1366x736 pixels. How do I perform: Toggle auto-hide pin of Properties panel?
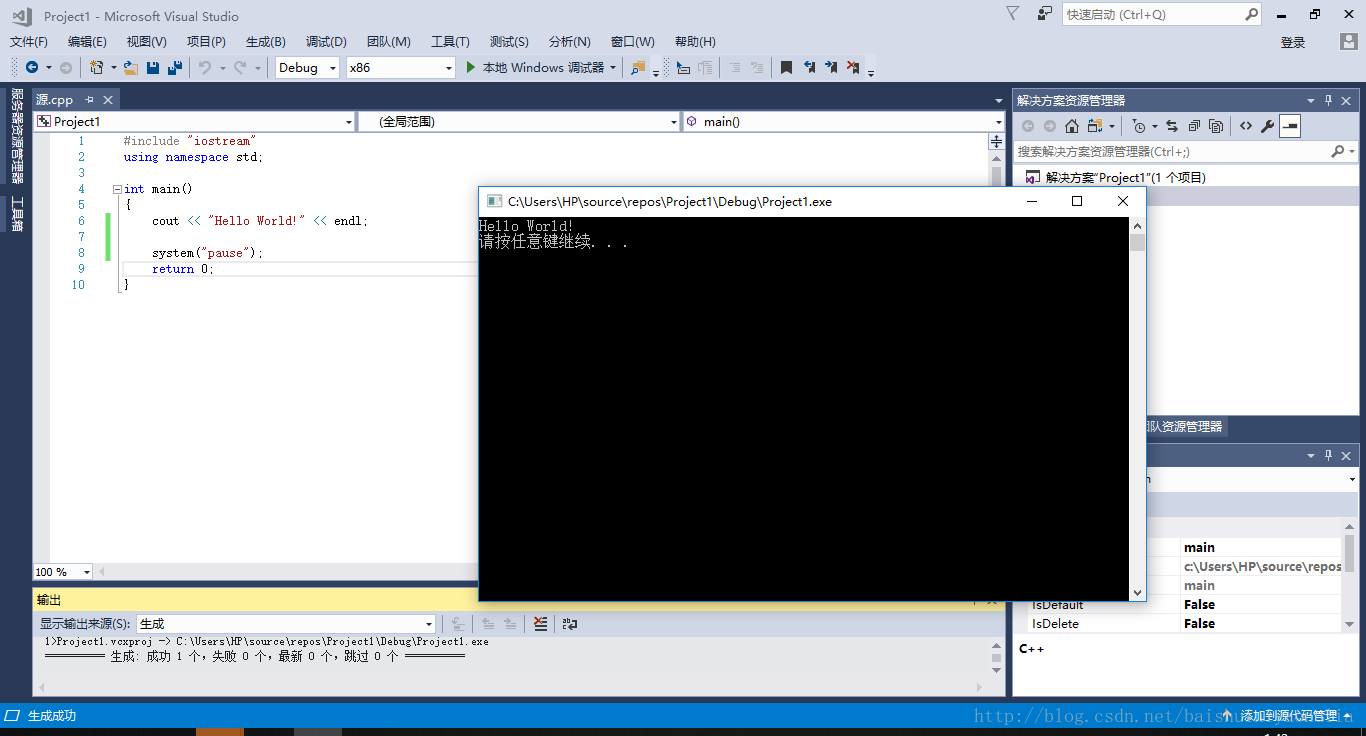1329,455
